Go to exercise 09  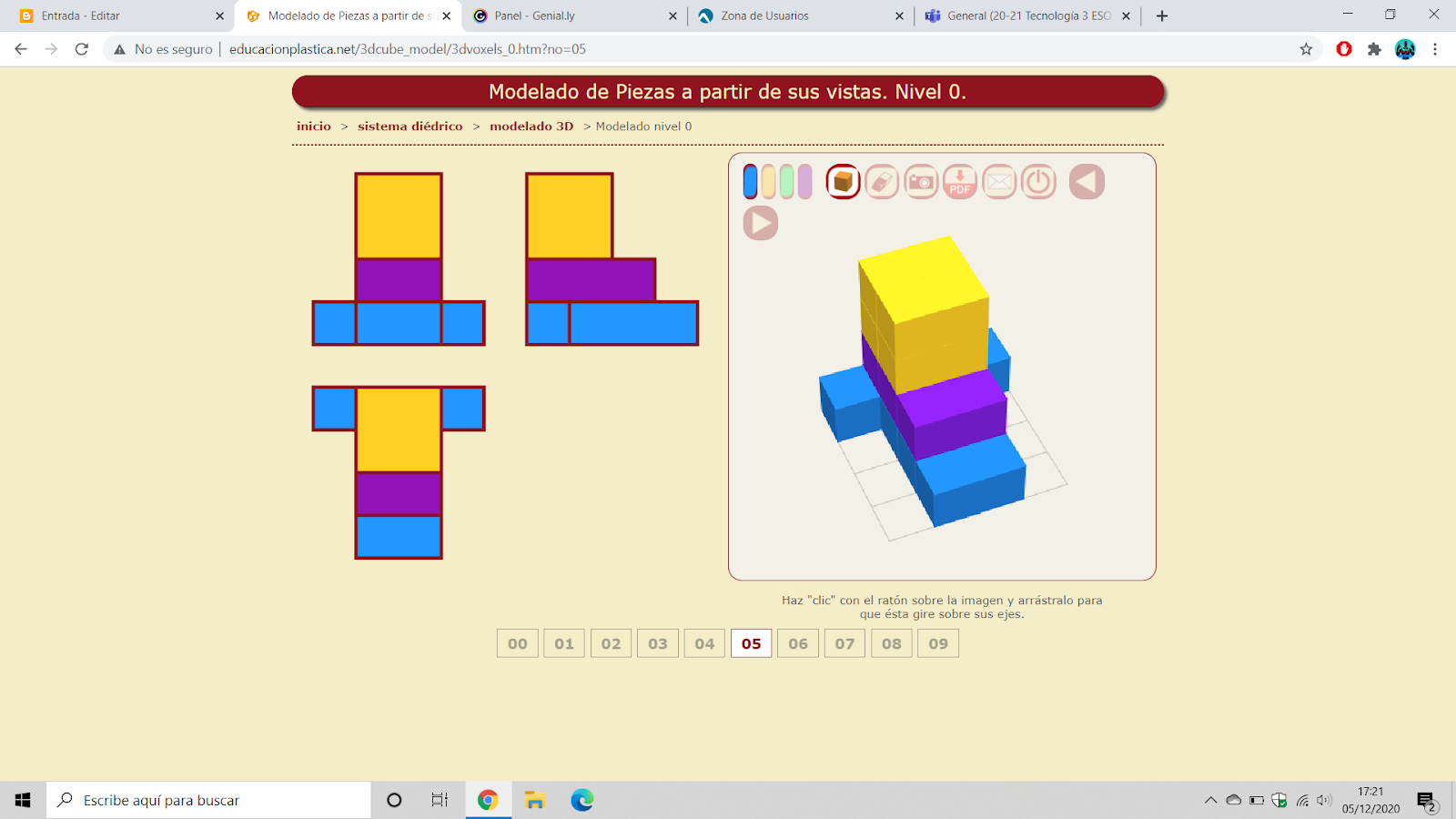tap(938, 643)
